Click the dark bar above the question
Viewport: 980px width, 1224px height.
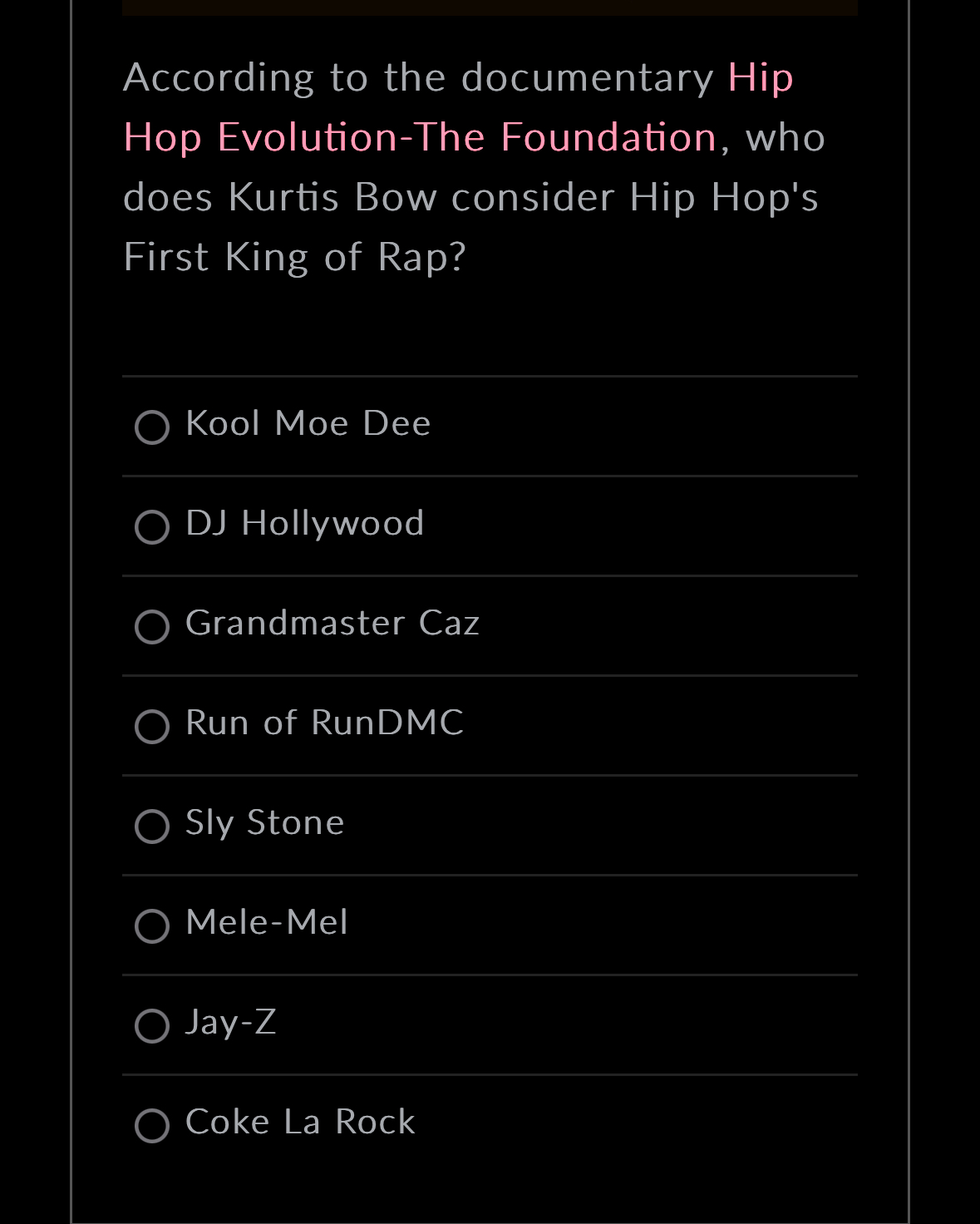click(x=490, y=8)
